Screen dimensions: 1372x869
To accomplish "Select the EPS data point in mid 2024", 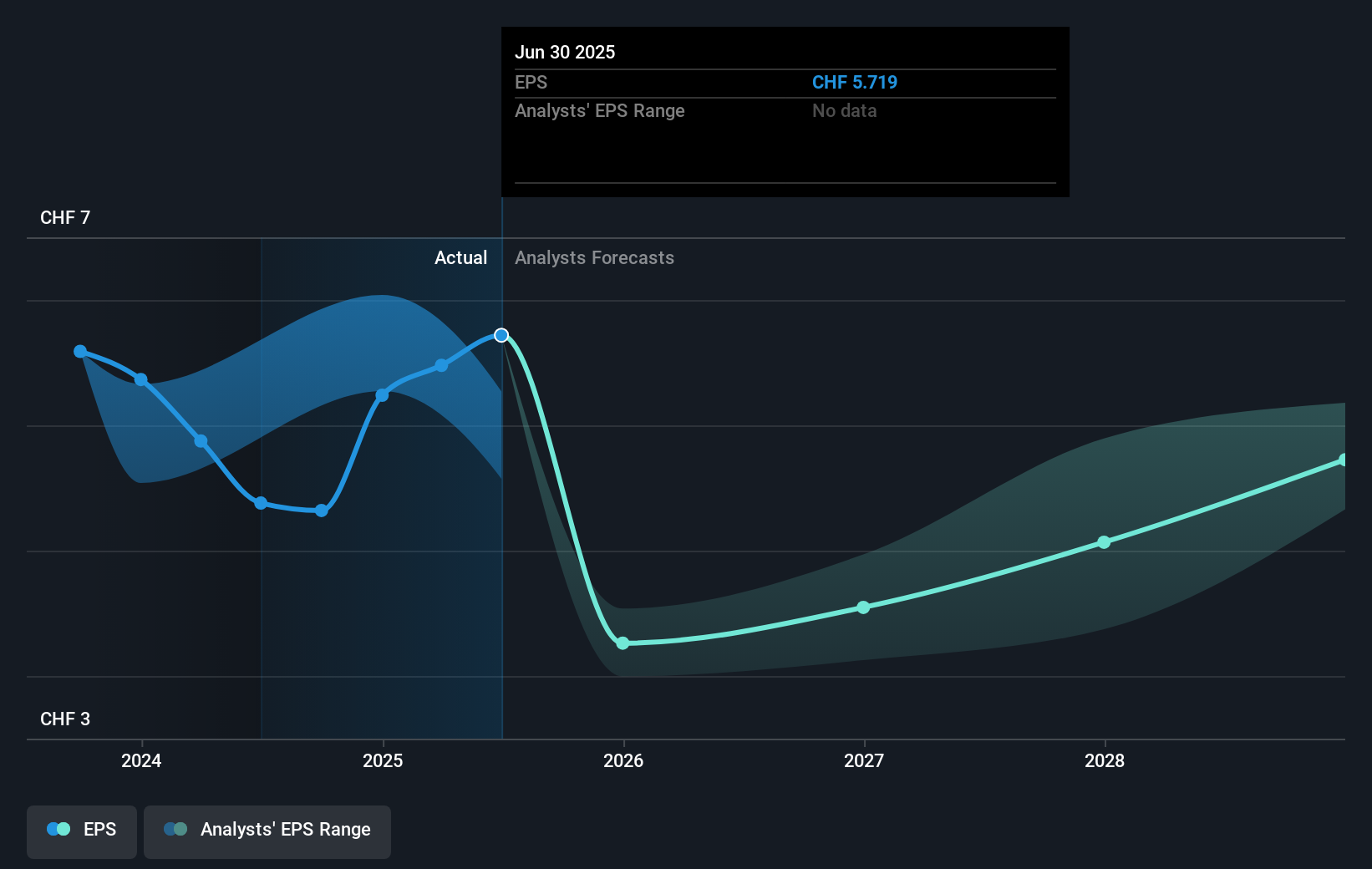I will pyautogui.click(x=261, y=503).
